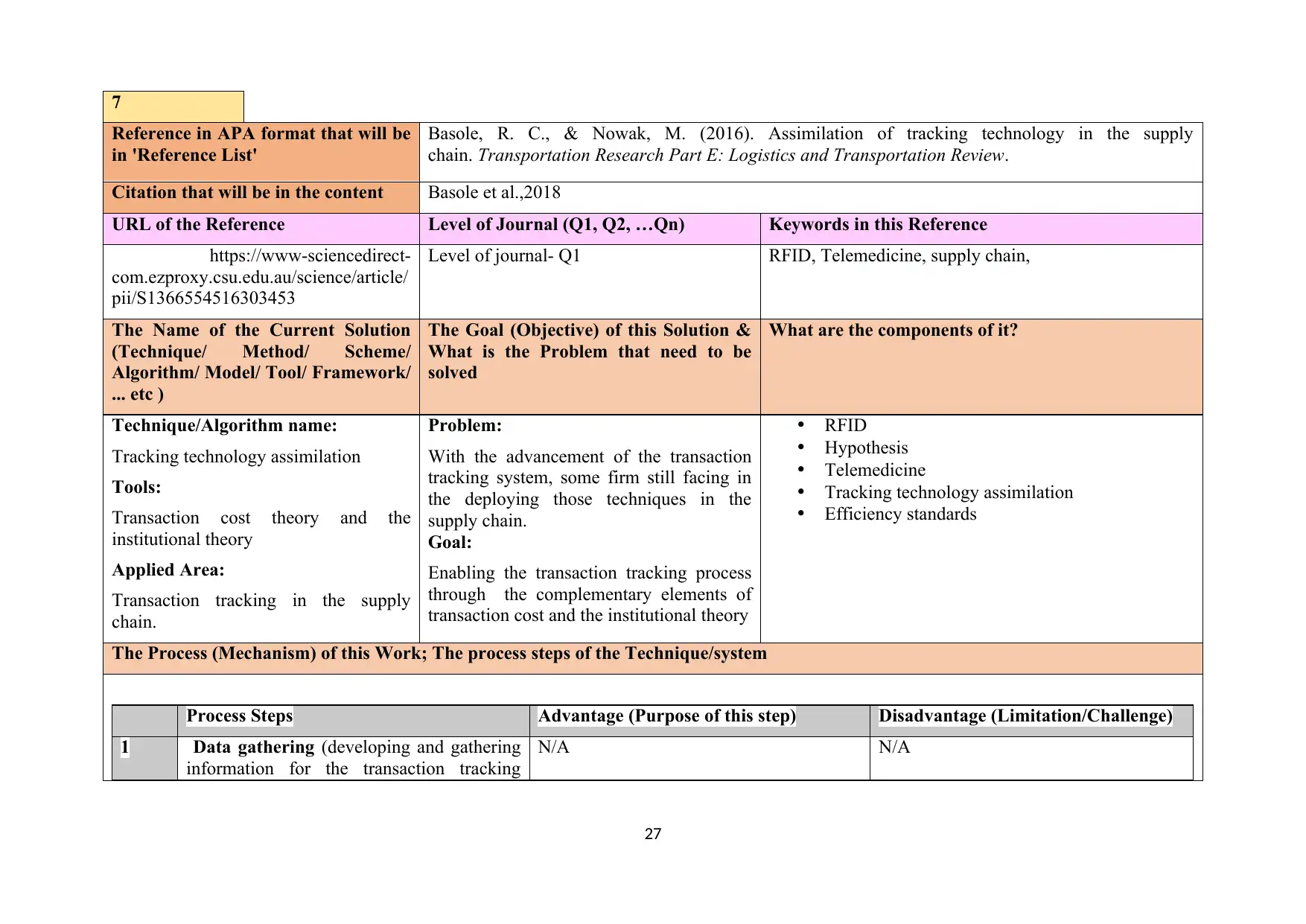Viewport: 1306px width, 924px height.
Task: Select 'RFID, Telemedicine, supply chain,' keywords text
Action: (899, 256)
